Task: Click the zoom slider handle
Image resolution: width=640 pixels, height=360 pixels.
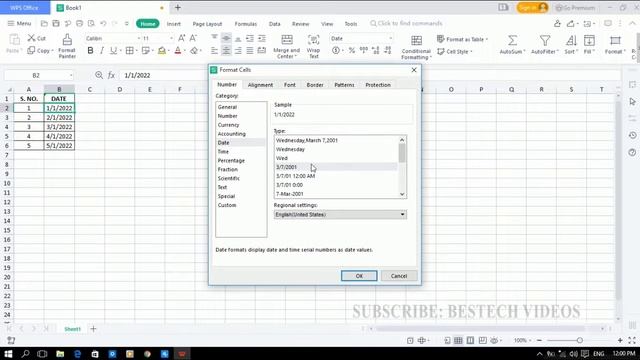Action: 579,340
